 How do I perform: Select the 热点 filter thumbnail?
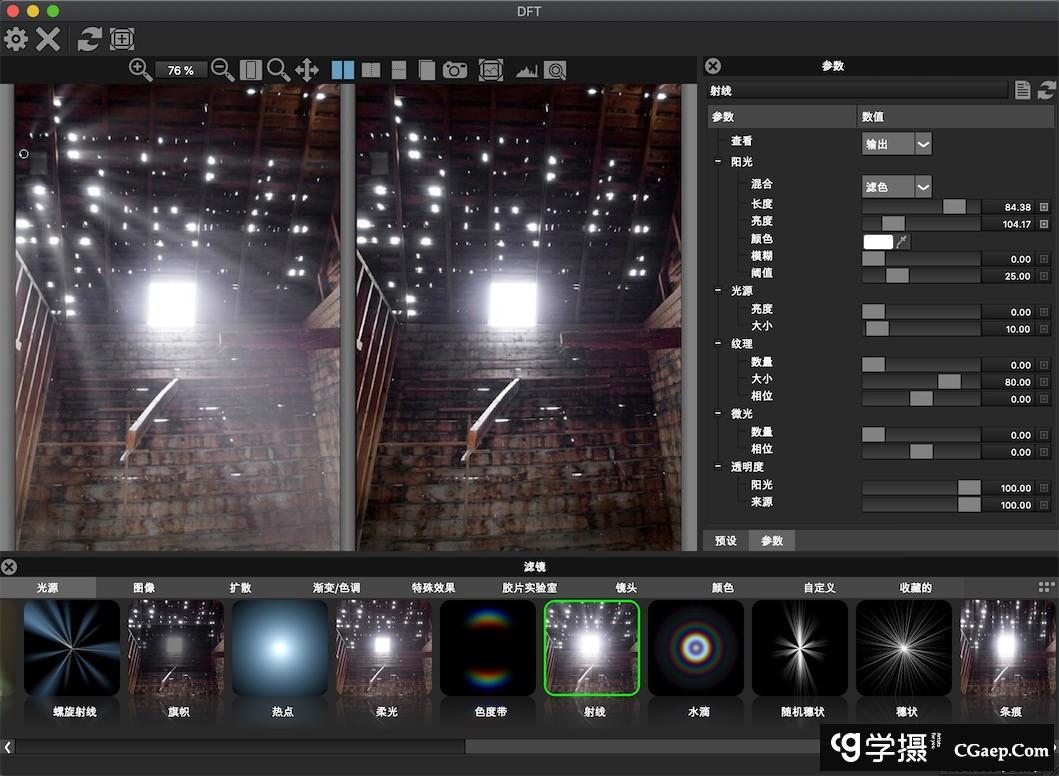280,648
